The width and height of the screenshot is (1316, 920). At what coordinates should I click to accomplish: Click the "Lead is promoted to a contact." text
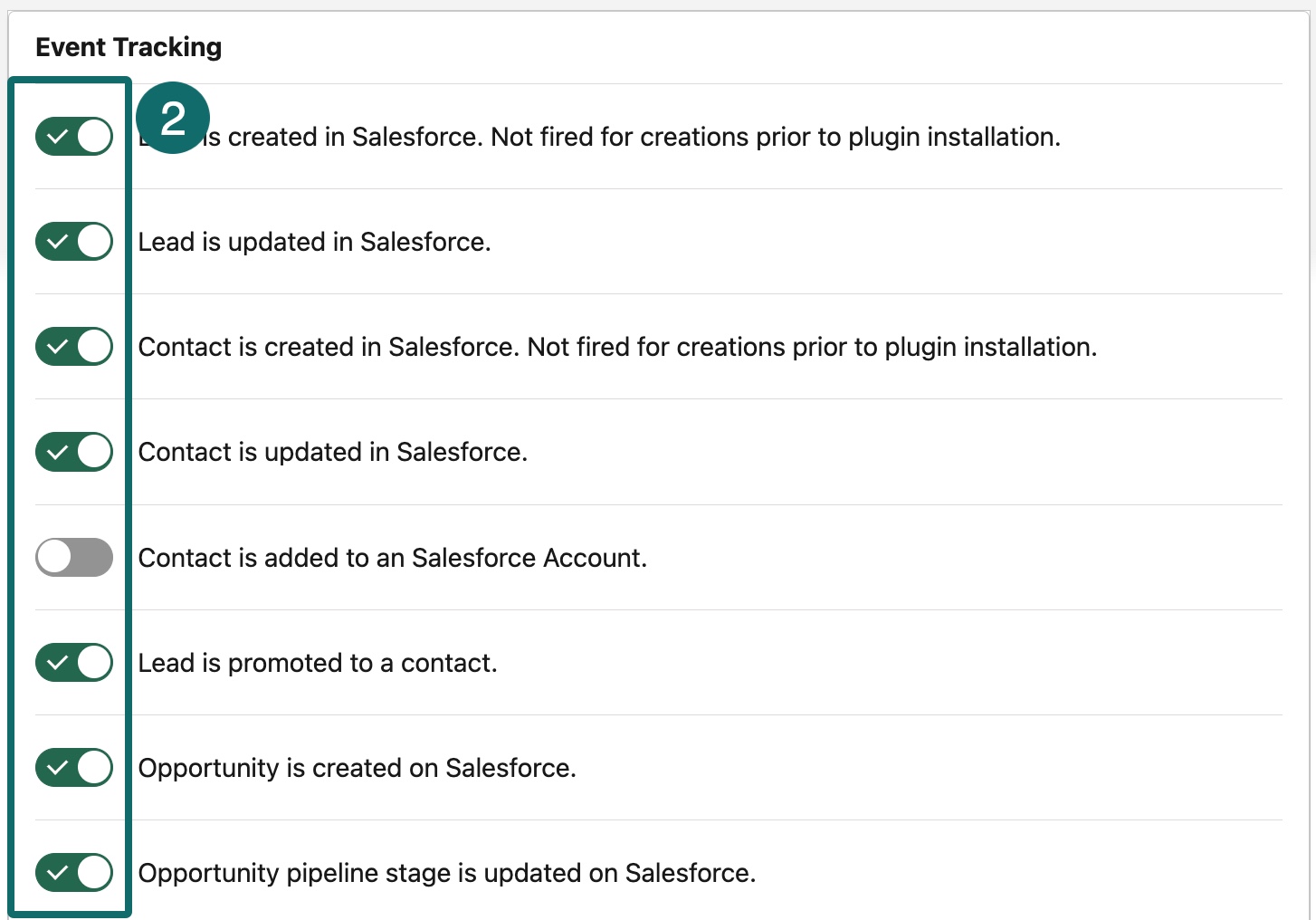317,663
